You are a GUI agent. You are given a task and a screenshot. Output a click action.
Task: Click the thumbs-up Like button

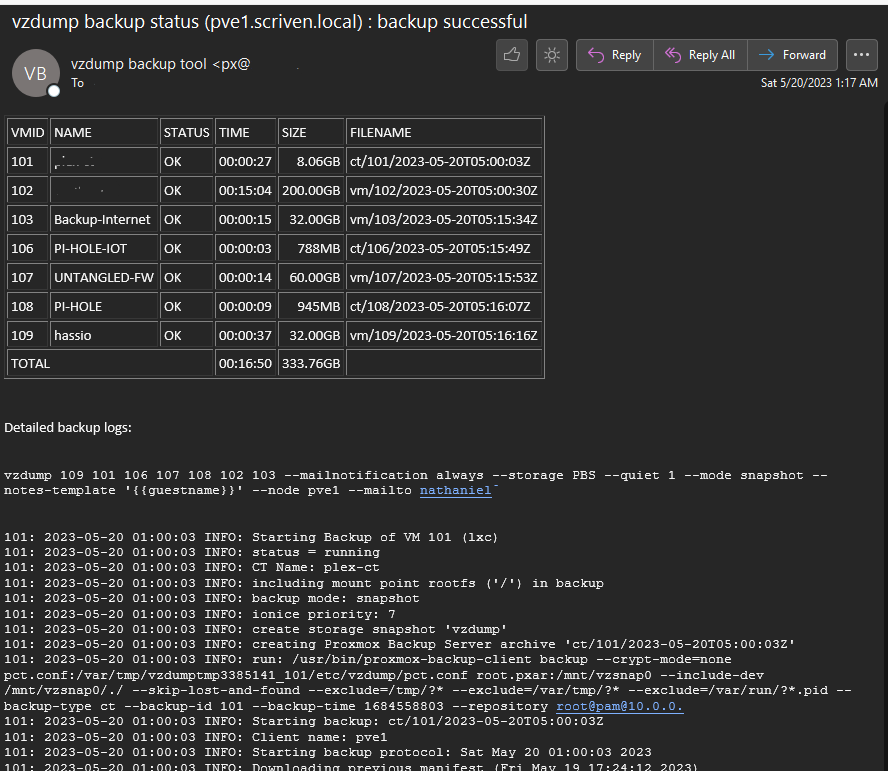512,55
